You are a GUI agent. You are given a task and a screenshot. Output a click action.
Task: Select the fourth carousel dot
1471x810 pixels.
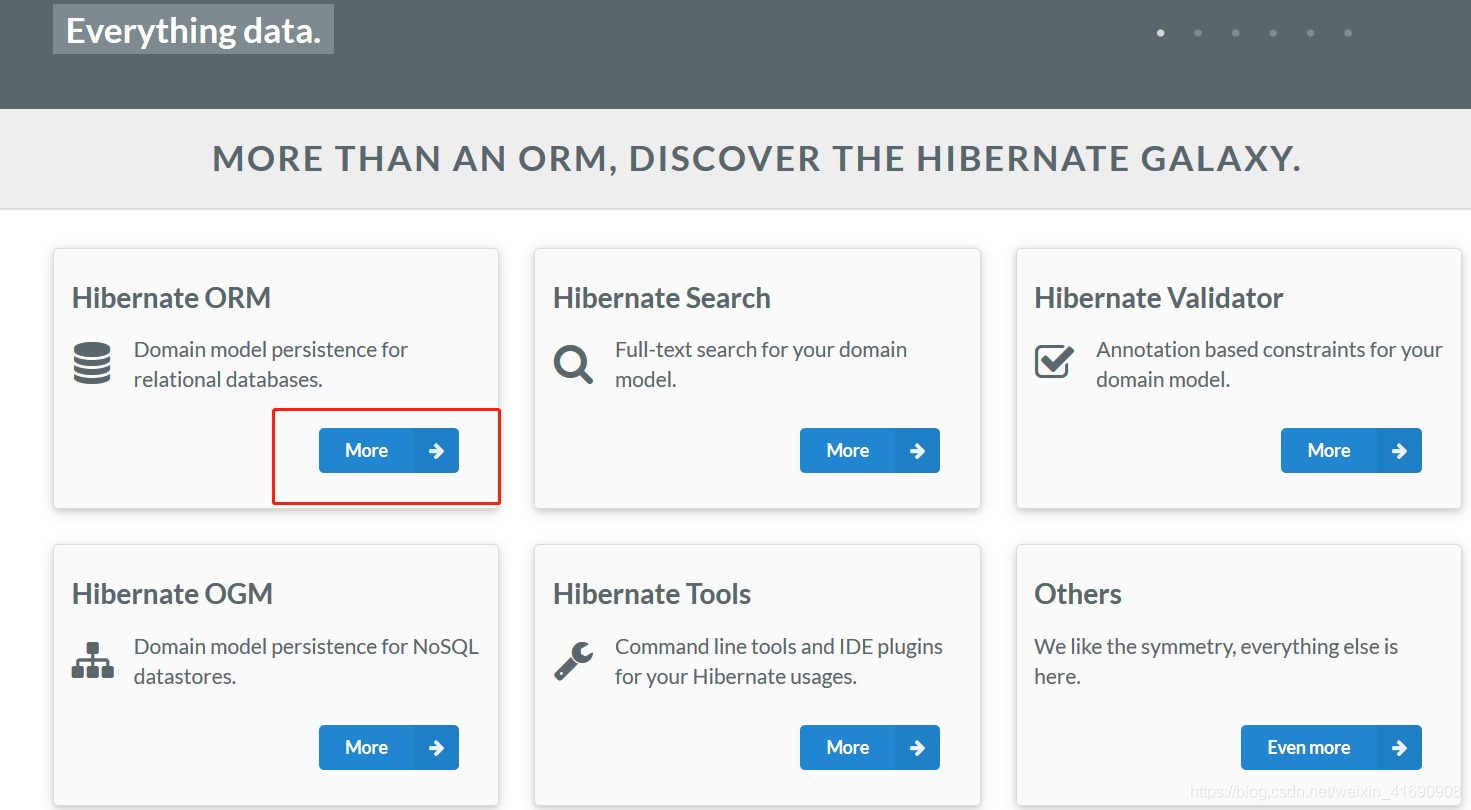(x=1273, y=33)
